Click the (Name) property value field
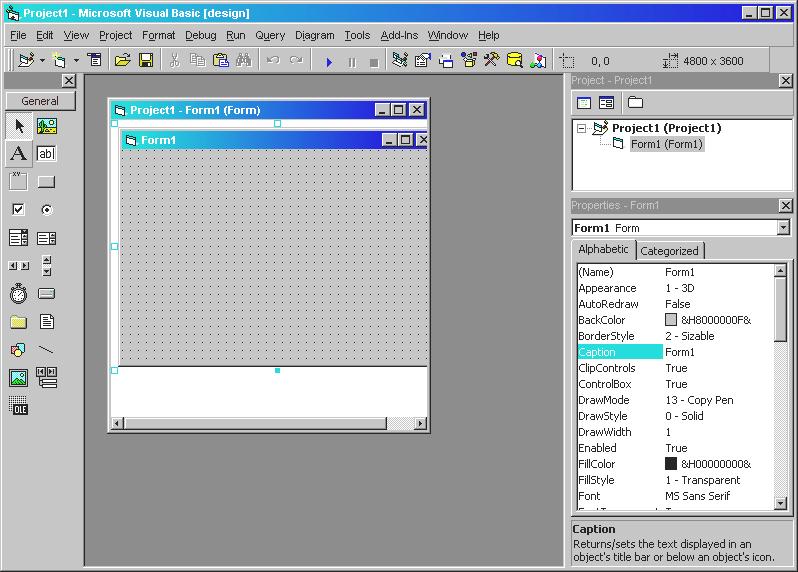 (x=719, y=272)
